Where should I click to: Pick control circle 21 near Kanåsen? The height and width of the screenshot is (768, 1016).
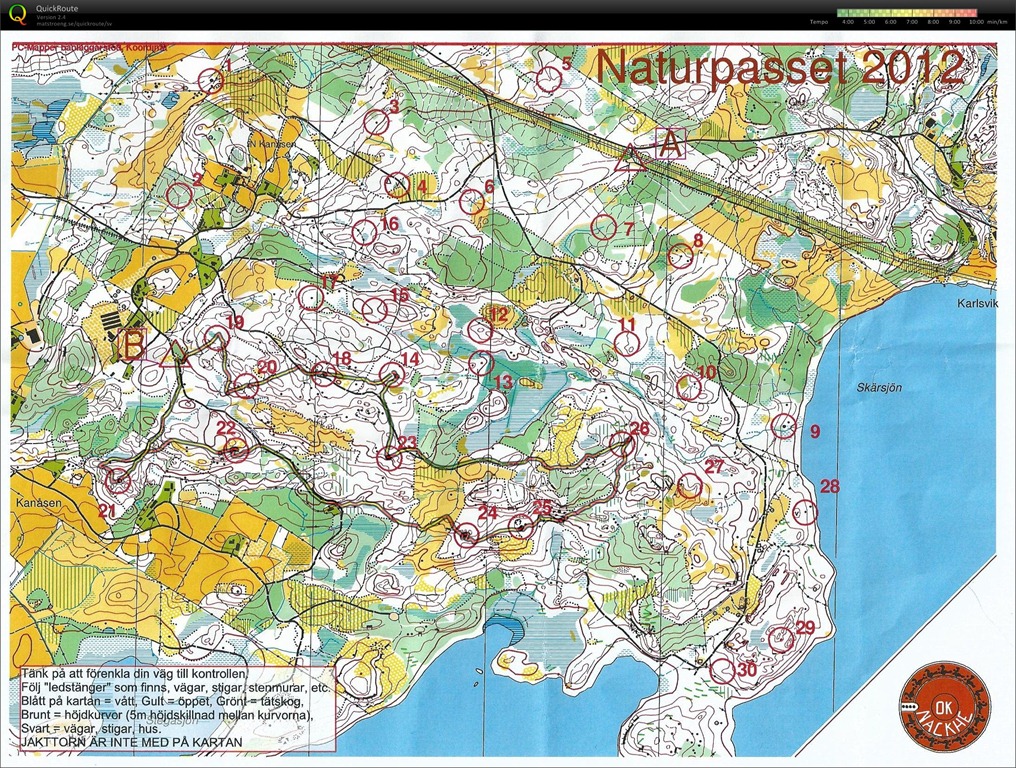(118, 481)
